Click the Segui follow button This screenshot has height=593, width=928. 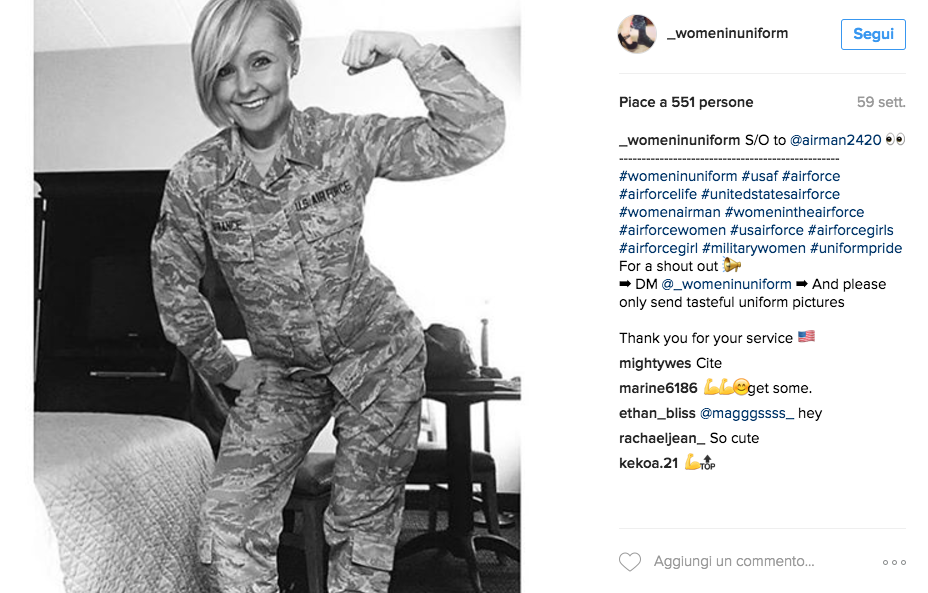(x=873, y=34)
